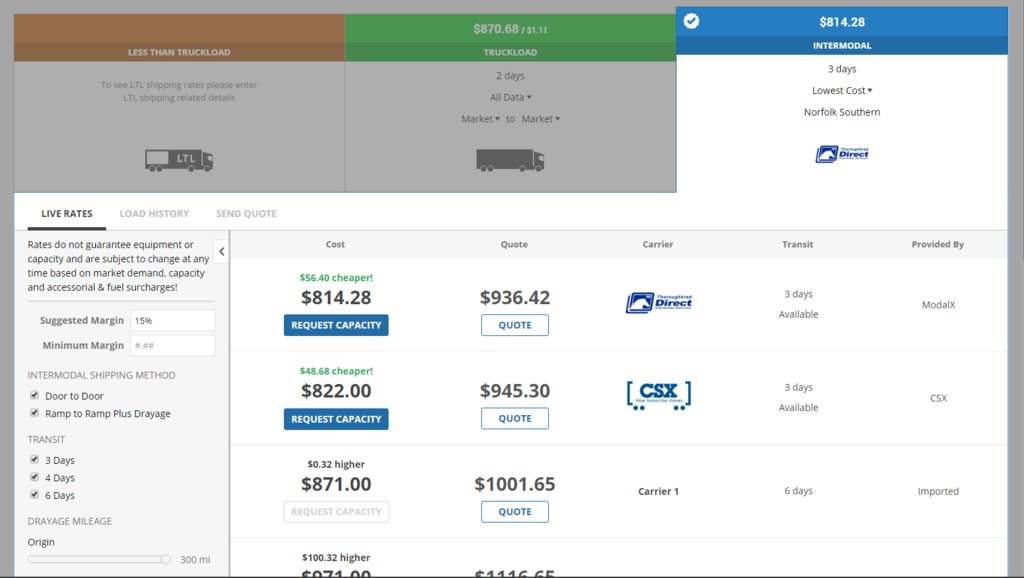The image size is (1024, 578).
Task: Request capacity for the $814.28 rate
Action: coord(336,325)
